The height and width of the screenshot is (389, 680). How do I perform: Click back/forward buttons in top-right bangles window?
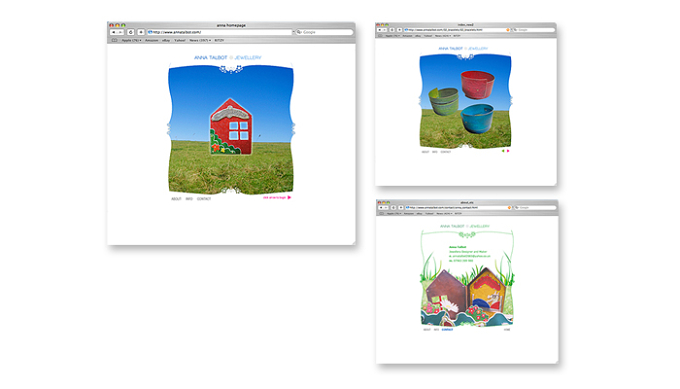coord(383,30)
